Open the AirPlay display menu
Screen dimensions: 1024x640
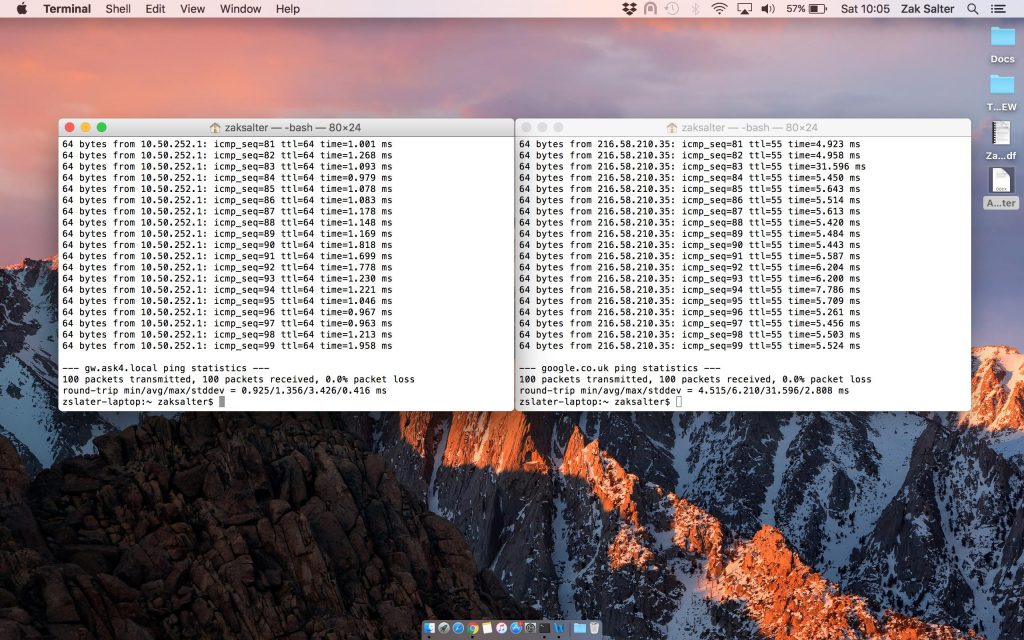pyautogui.click(x=744, y=8)
